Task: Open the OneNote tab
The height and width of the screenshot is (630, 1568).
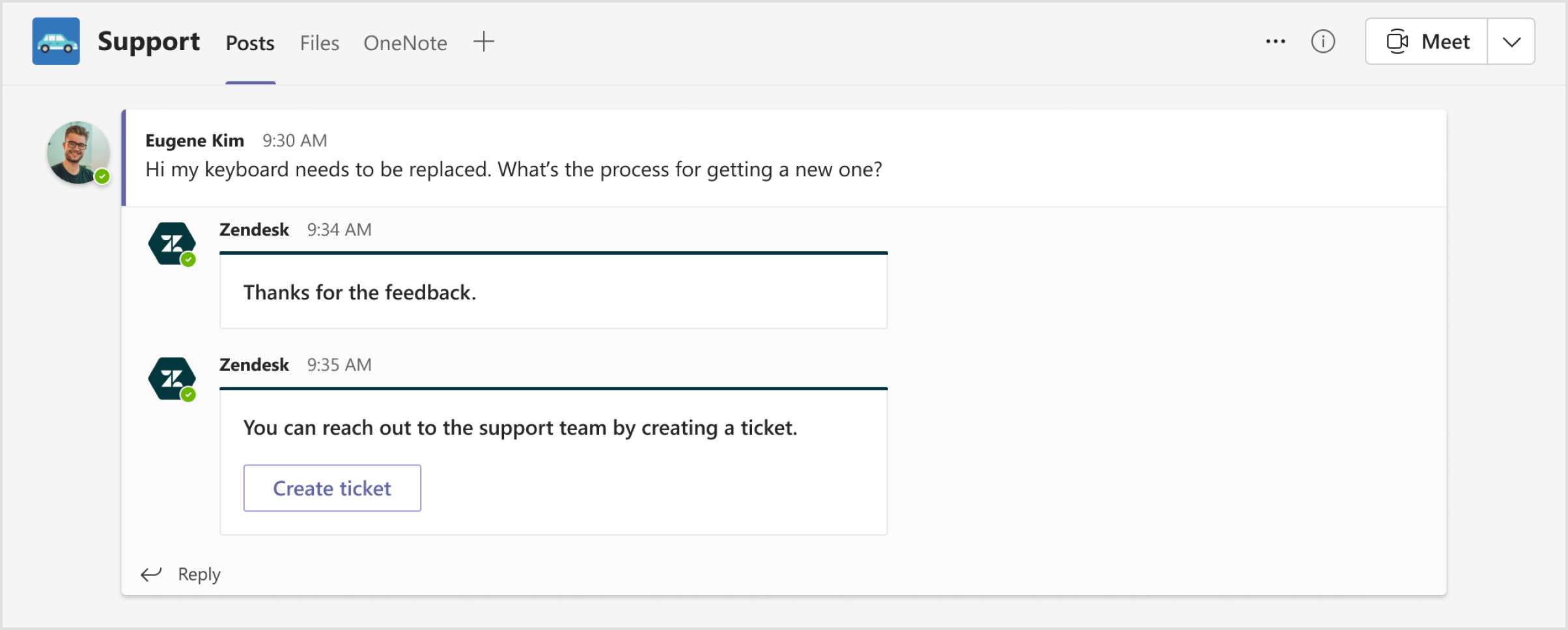Action: coord(405,42)
